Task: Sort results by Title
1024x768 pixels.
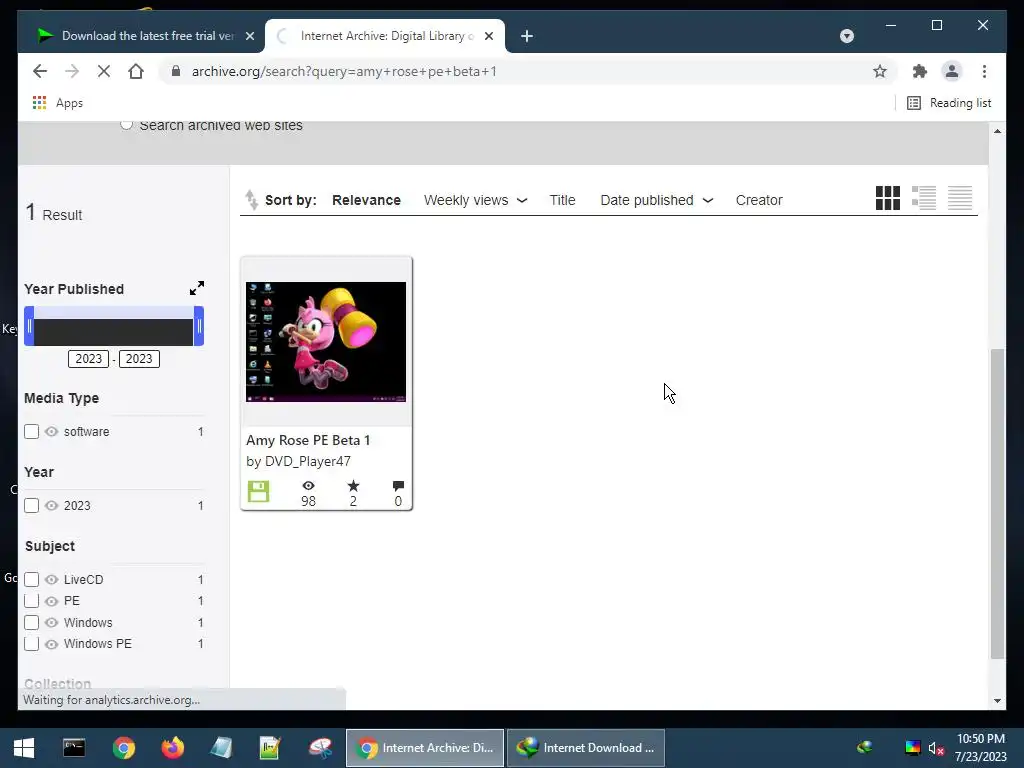Action: click(x=562, y=200)
